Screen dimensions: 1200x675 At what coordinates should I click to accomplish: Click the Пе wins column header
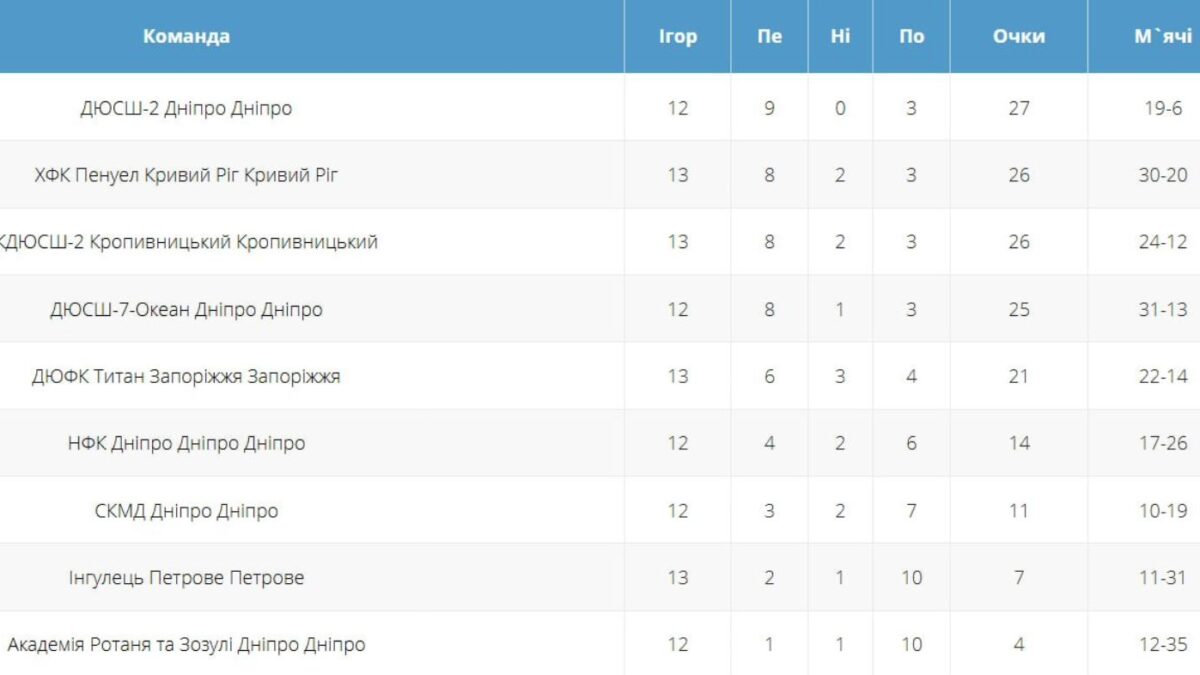(x=769, y=36)
